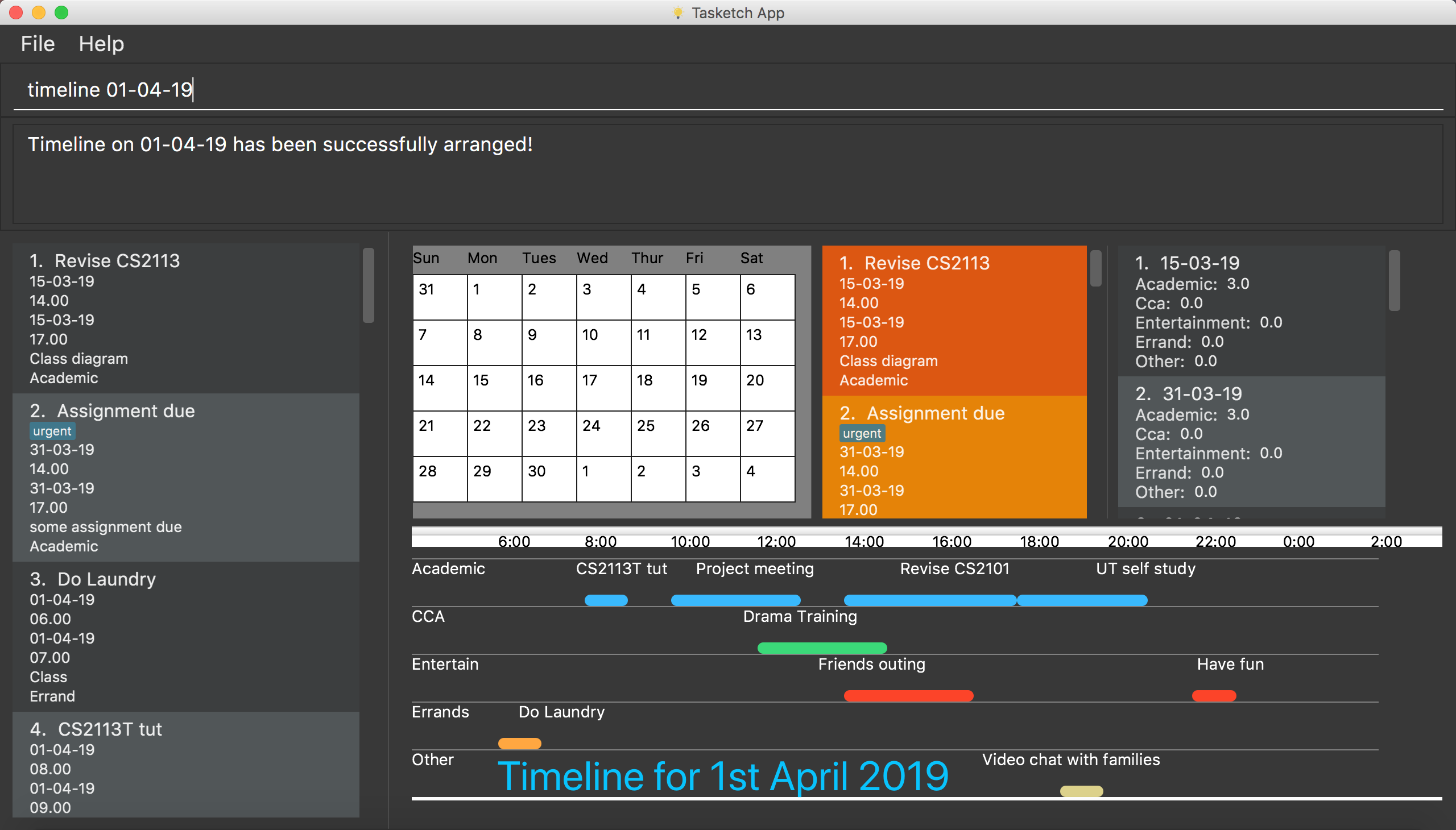Click calendar cell for day 8
The height and width of the screenshot is (830, 1456).
click(494, 343)
